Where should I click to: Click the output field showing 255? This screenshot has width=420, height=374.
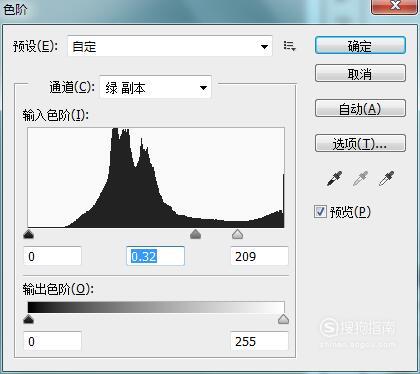[x=259, y=341]
